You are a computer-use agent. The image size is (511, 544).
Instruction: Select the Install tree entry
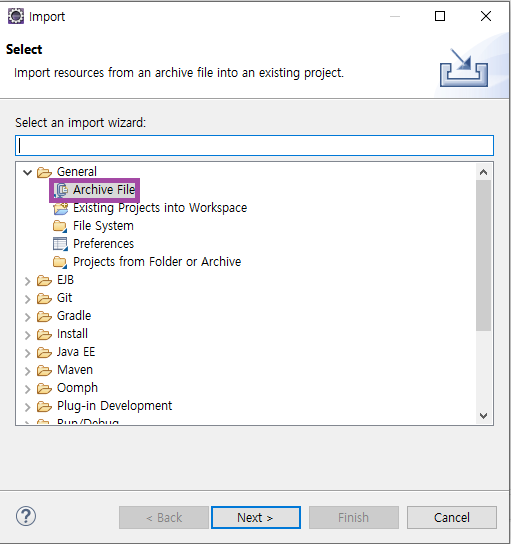click(72, 334)
